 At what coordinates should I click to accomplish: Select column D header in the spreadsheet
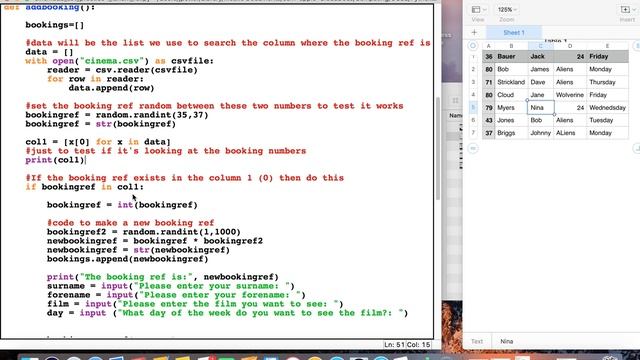pyautogui.click(x=570, y=46)
